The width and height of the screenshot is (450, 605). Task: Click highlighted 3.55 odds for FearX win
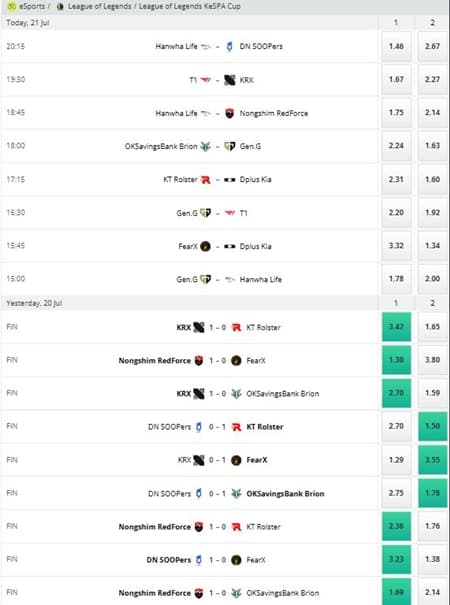tap(432, 460)
